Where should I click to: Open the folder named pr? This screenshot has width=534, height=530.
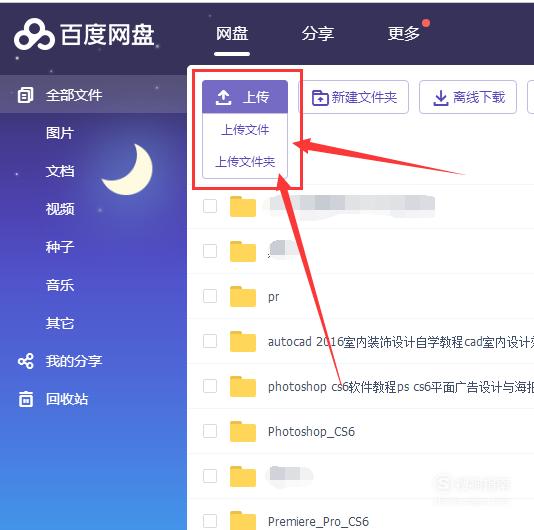pos(273,297)
